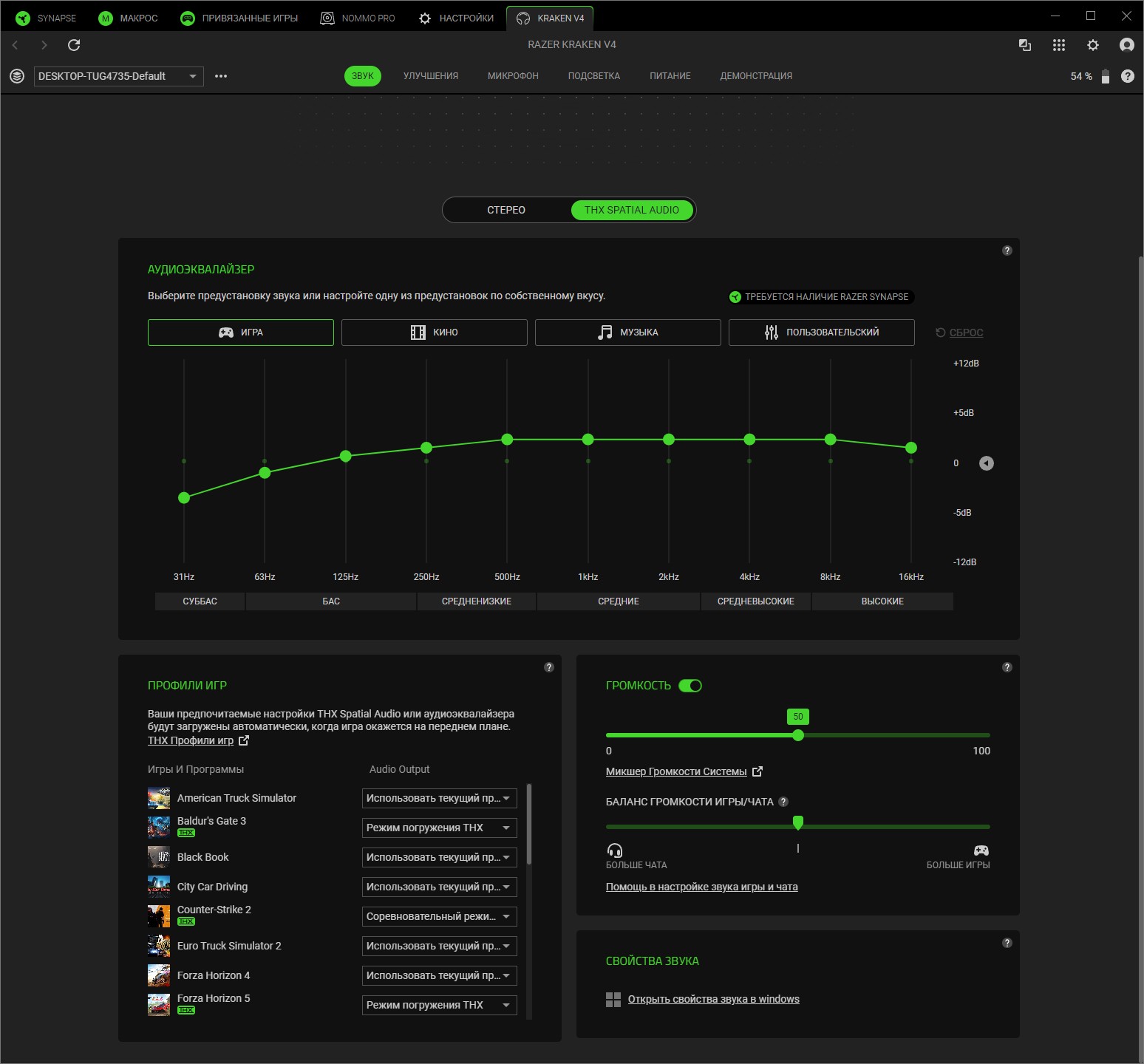Click the Windows logo sound properties icon
This screenshot has height=1064, width=1144.
tap(613, 1000)
